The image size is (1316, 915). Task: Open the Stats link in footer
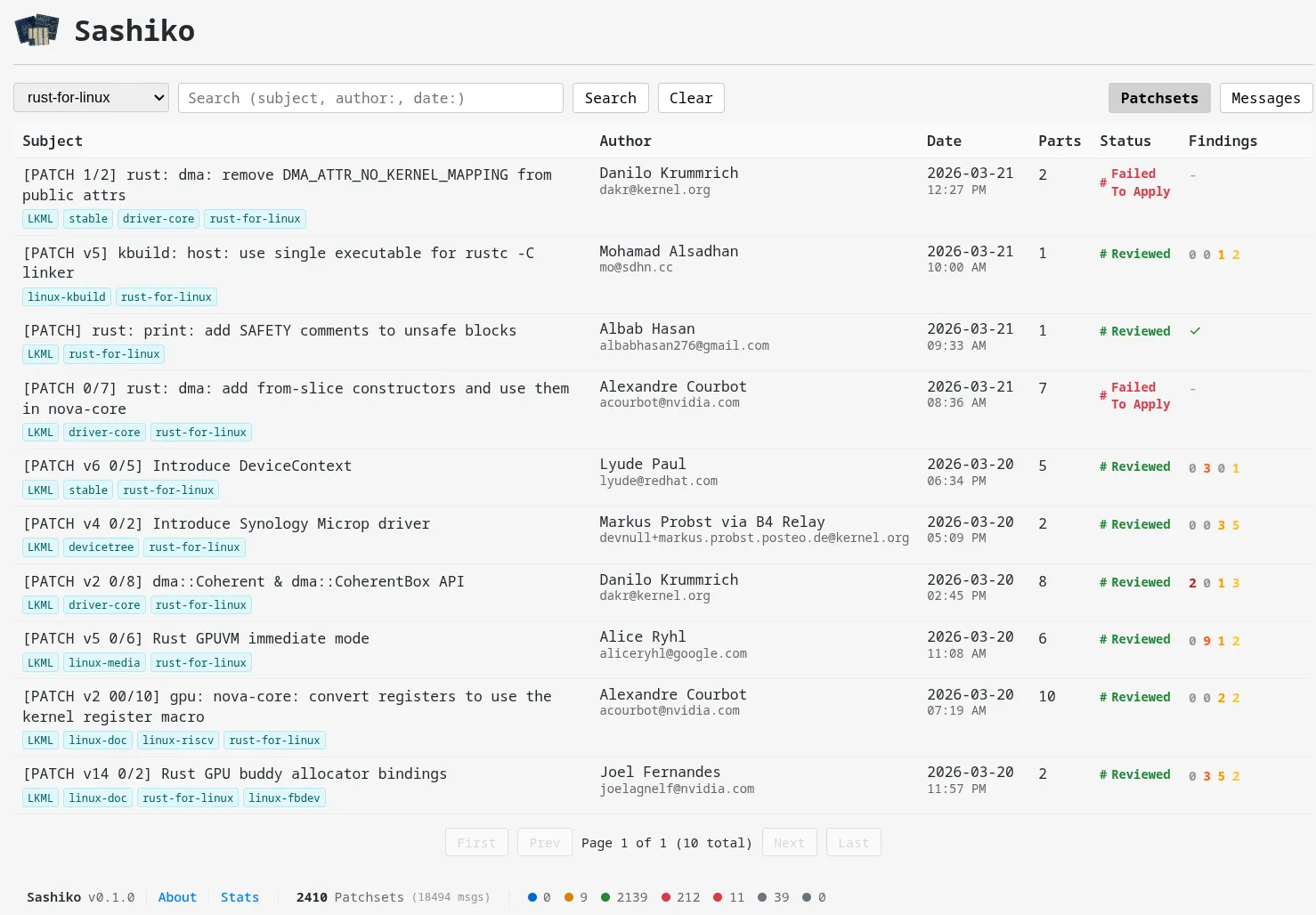pos(240,897)
